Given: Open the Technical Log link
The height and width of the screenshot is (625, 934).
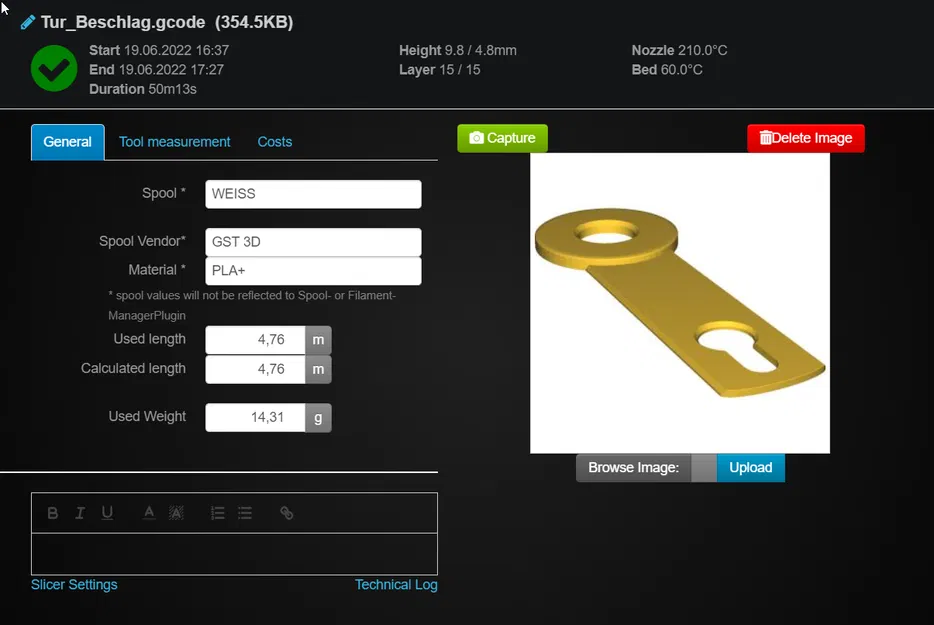Looking at the screenshot, I should 396,584.
